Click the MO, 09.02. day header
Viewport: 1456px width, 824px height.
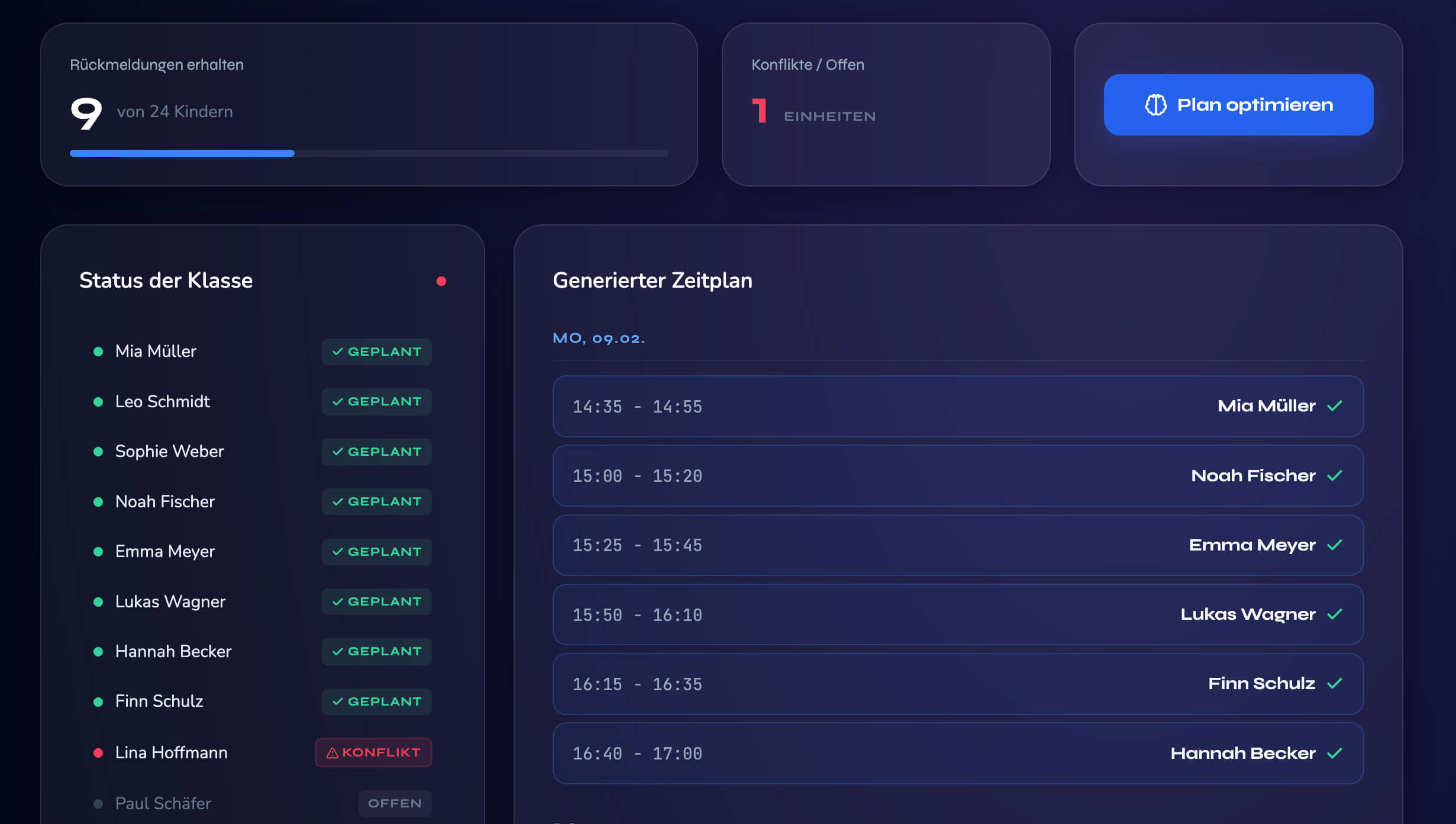pyautogui.click(x=599, y=339)
